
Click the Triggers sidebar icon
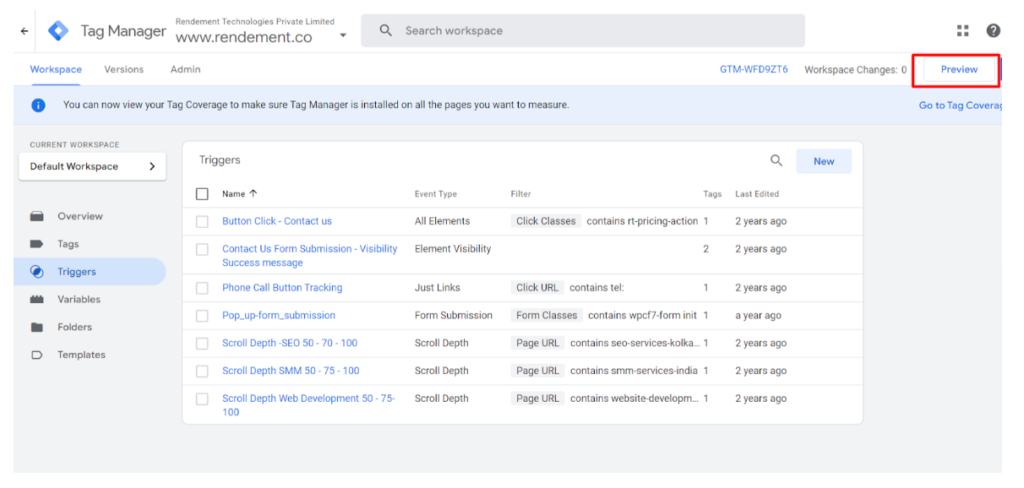[37, 272]
